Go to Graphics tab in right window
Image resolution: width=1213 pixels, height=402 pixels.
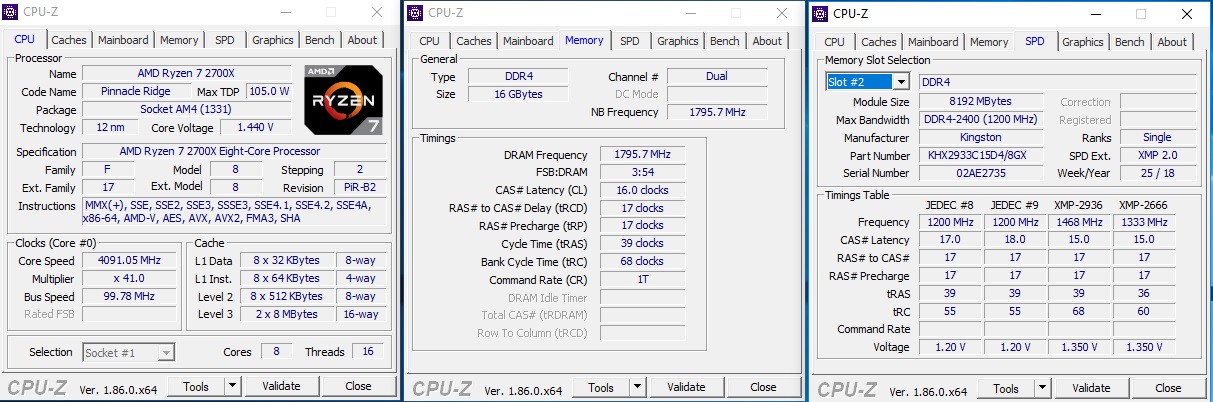click(x=1083, y=42)
